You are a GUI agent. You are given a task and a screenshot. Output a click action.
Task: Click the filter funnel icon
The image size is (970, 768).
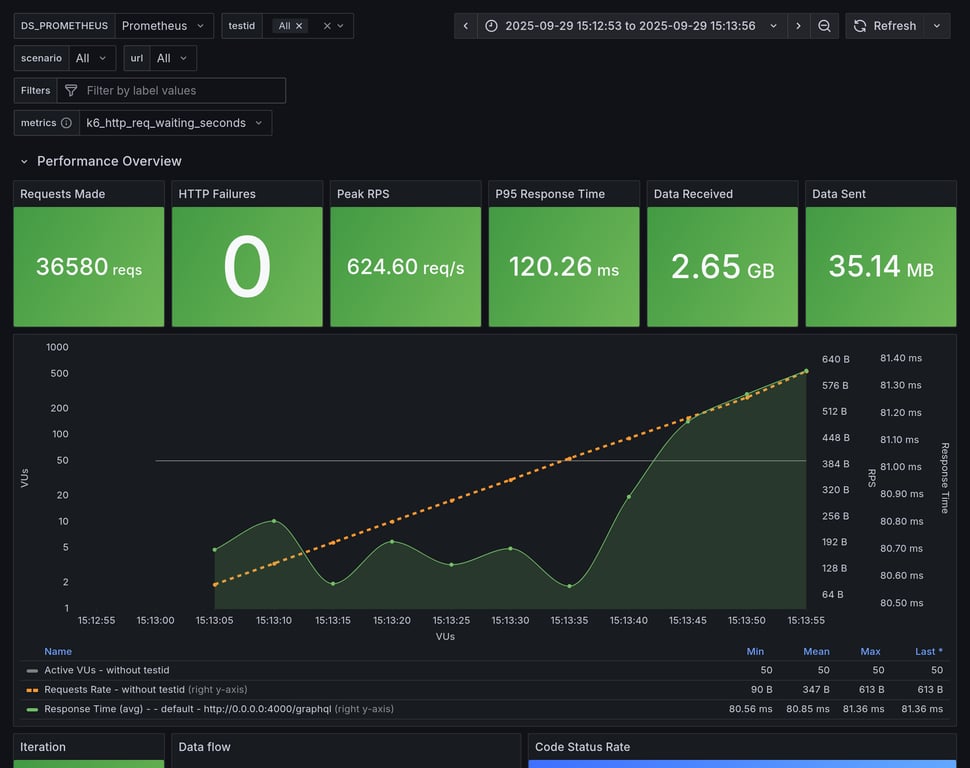tap(71, 90)
